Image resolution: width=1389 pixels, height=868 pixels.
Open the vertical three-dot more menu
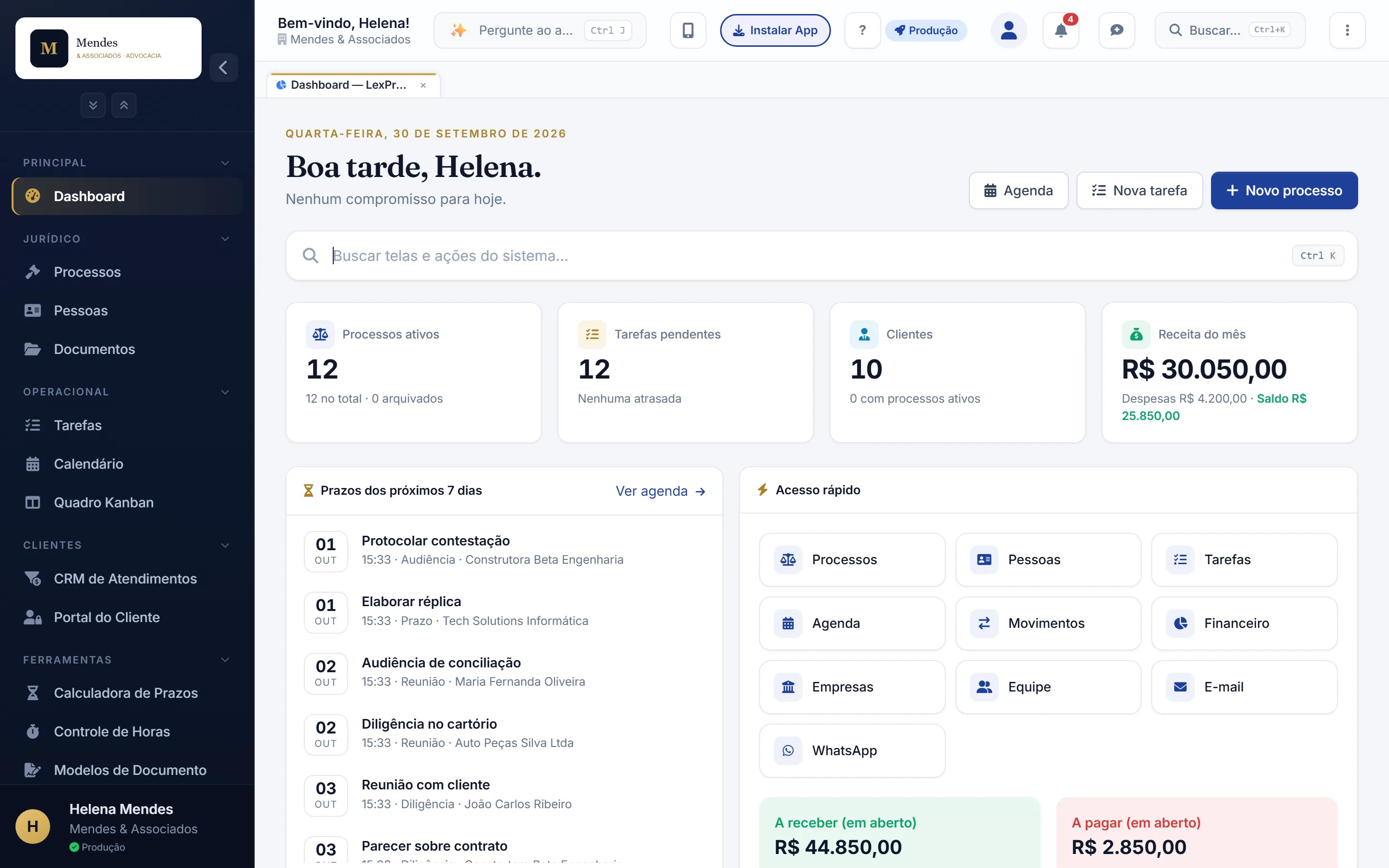click(1347, 30)
